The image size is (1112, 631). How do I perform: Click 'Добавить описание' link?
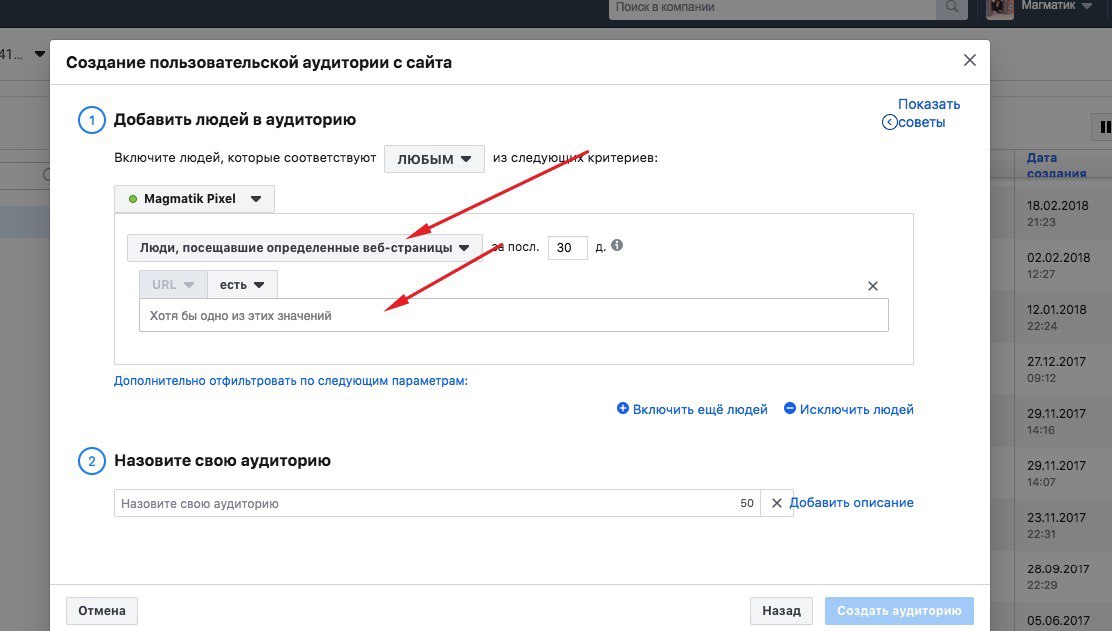851,503
